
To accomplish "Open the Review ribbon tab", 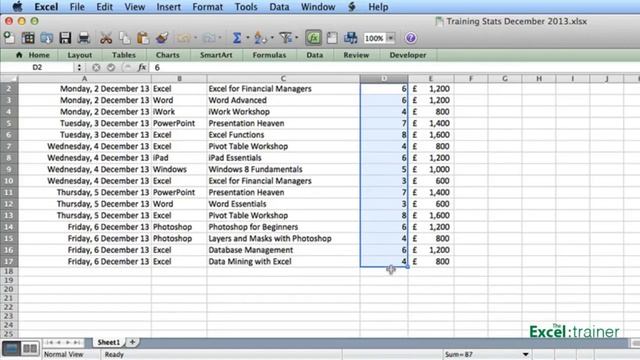I will (x=356, y=55).
